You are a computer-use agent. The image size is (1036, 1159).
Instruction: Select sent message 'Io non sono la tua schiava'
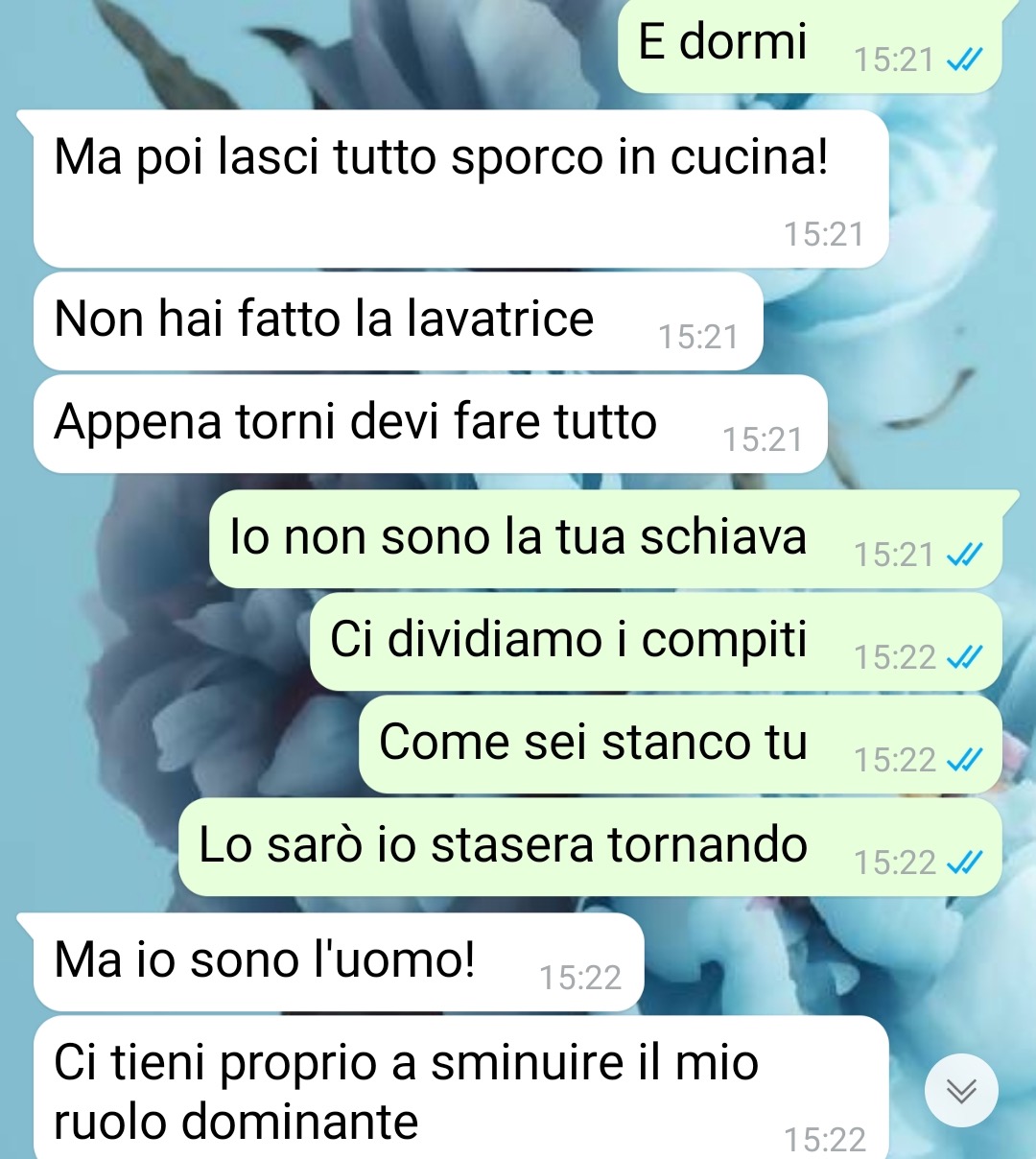pyautogui.click(x=605, y=539)
